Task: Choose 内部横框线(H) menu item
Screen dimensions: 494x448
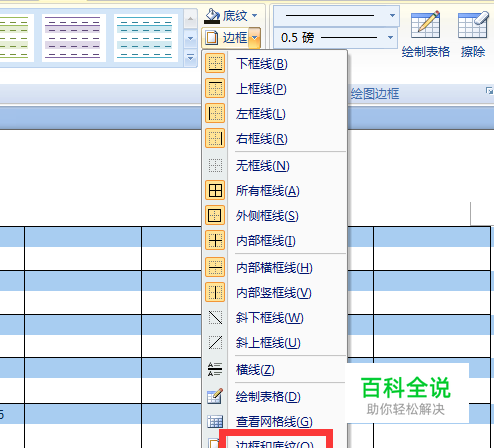Action: (274, 268)
